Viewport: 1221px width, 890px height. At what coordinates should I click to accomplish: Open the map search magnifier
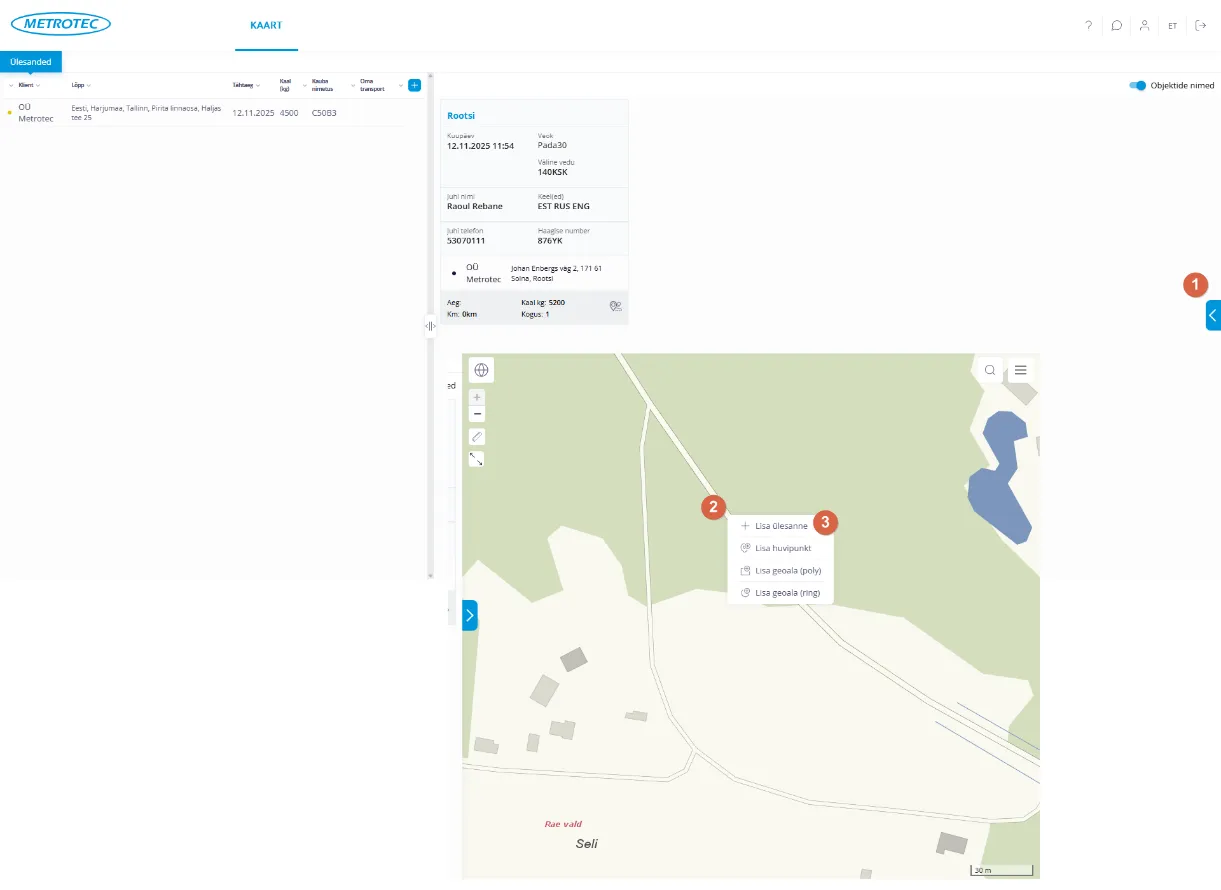[x=990, y=370]
